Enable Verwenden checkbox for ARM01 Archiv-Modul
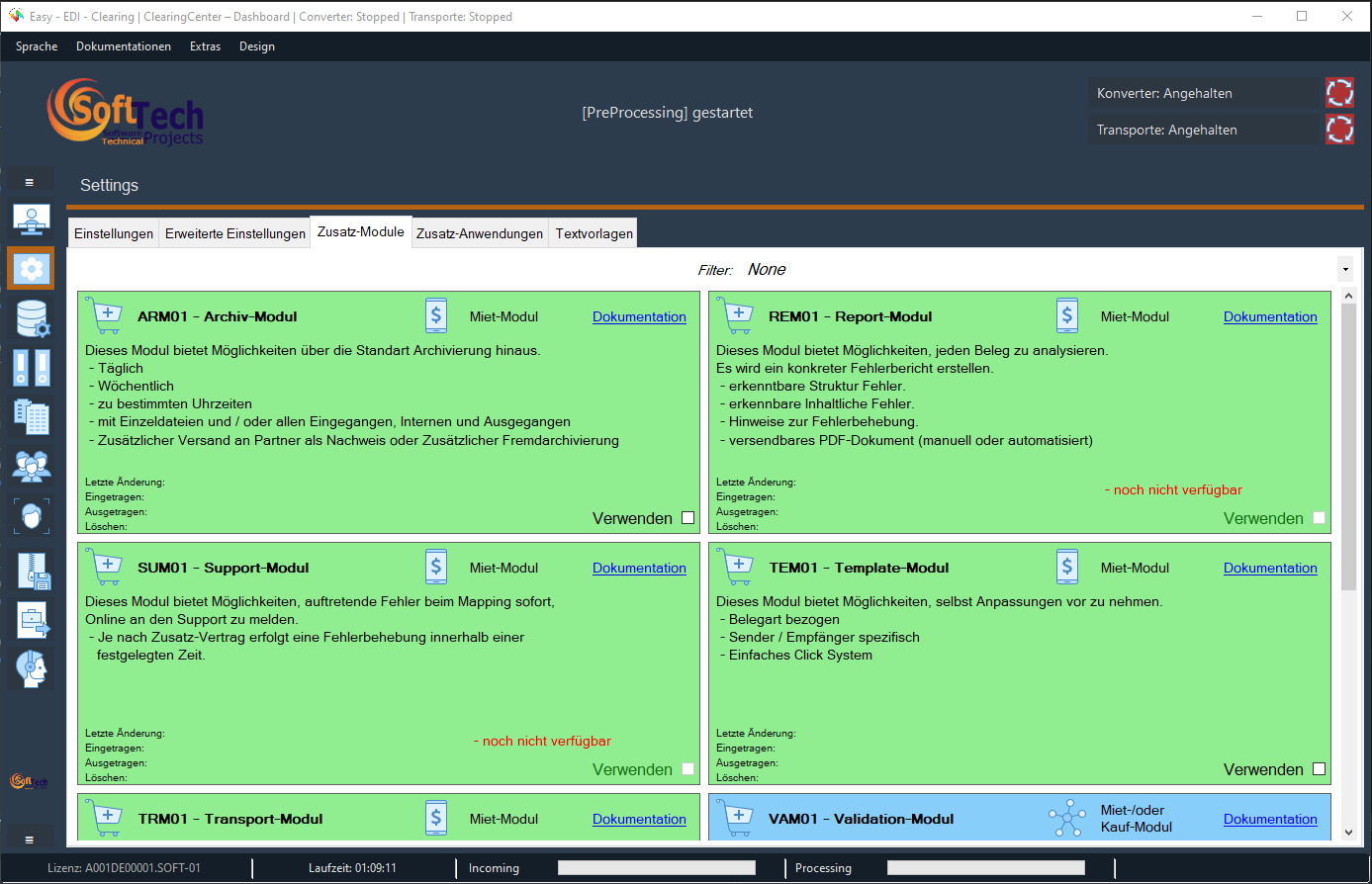 pyautogui.click(x=687, y=518)
